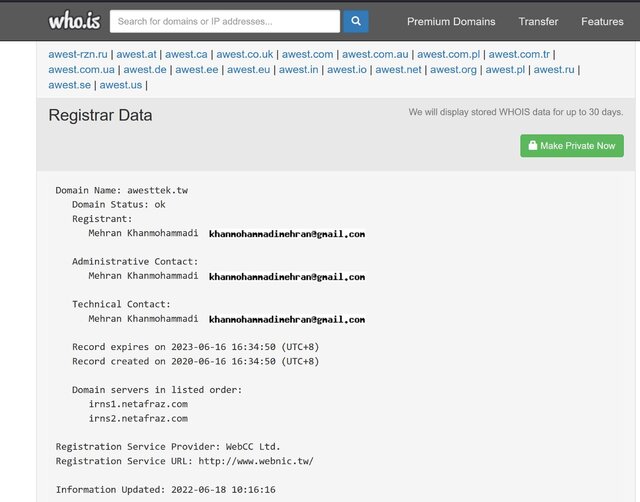Open the awest.co.uk link
Screen dimensions: 640x502
pos(245,54)
